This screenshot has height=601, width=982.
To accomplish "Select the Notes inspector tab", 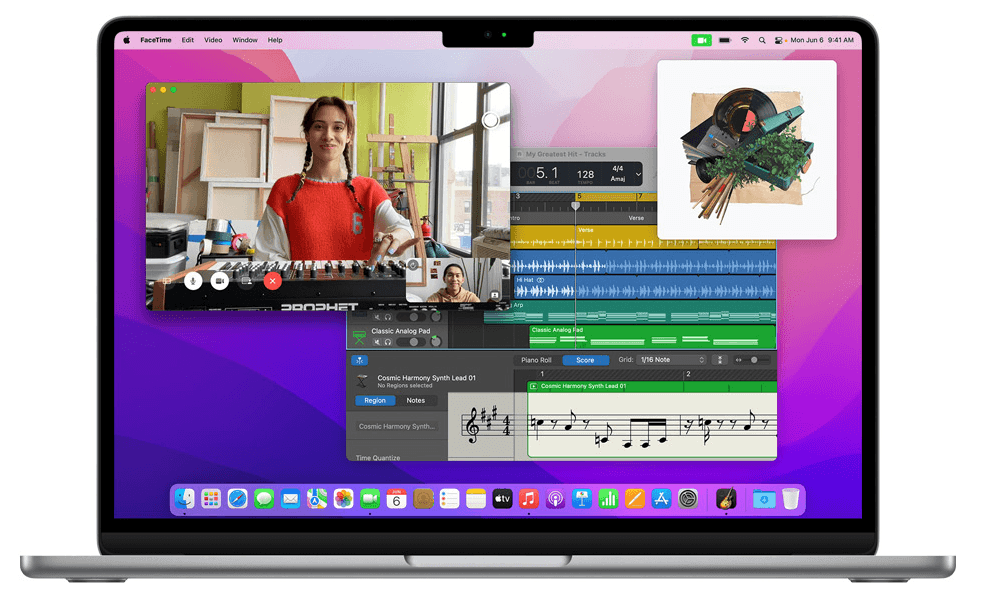I will click(x=416, y=401).
